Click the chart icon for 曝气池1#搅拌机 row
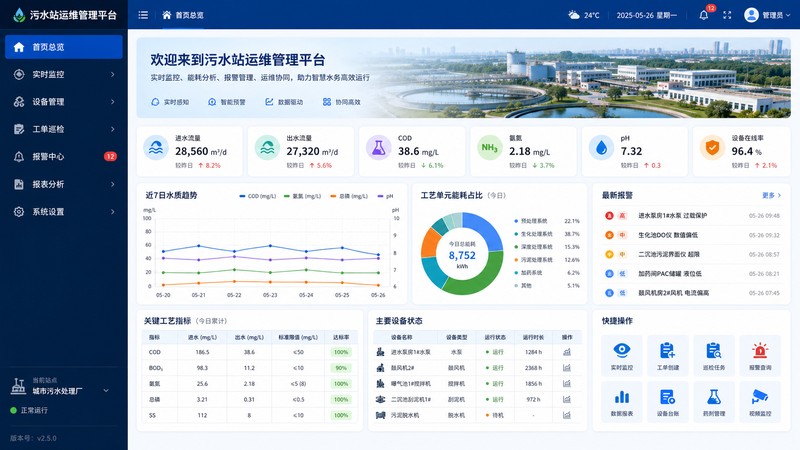Viewport: 800px width, 450px height. (567, 384)
